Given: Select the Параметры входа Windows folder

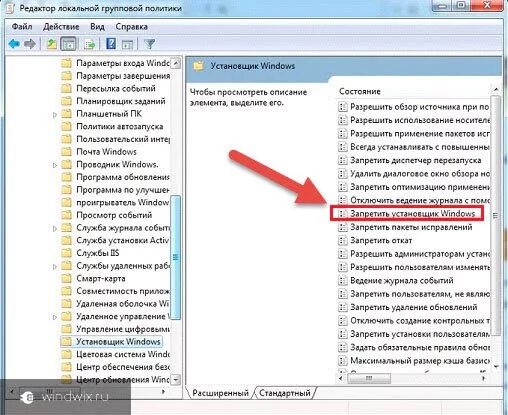Looking at the screenshot, I should tap(116, 63).
